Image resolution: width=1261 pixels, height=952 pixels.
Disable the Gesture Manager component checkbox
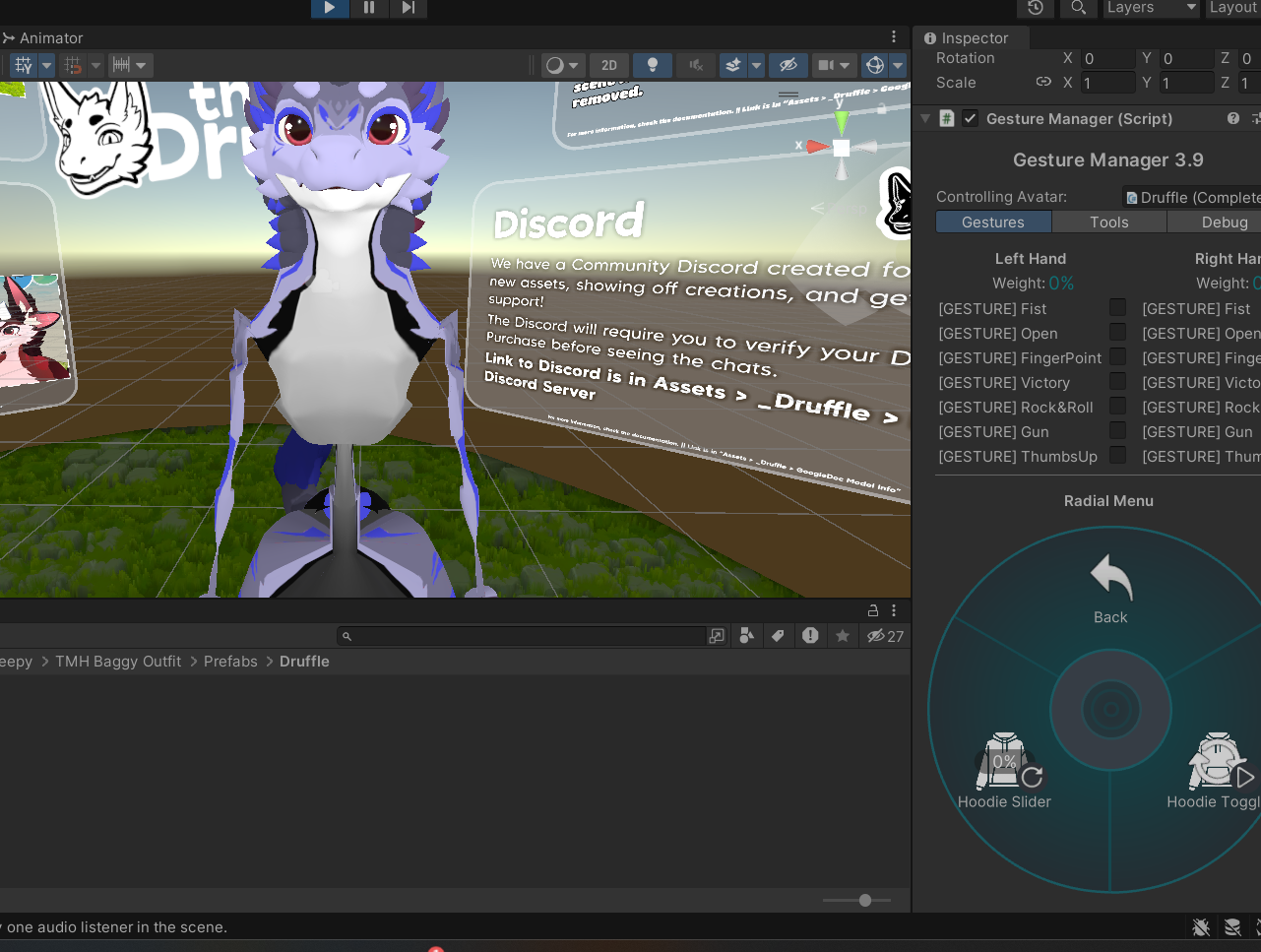tap(970, 118)
